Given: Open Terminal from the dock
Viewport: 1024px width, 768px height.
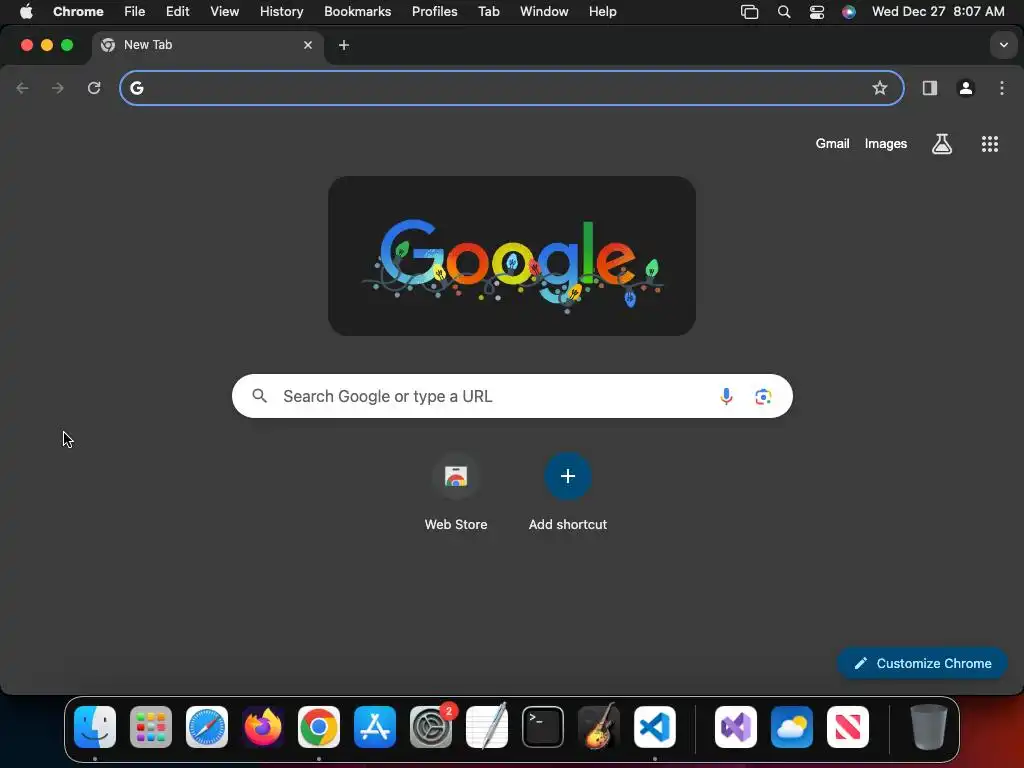Looking at the screenshot, I should click(543, 726).
